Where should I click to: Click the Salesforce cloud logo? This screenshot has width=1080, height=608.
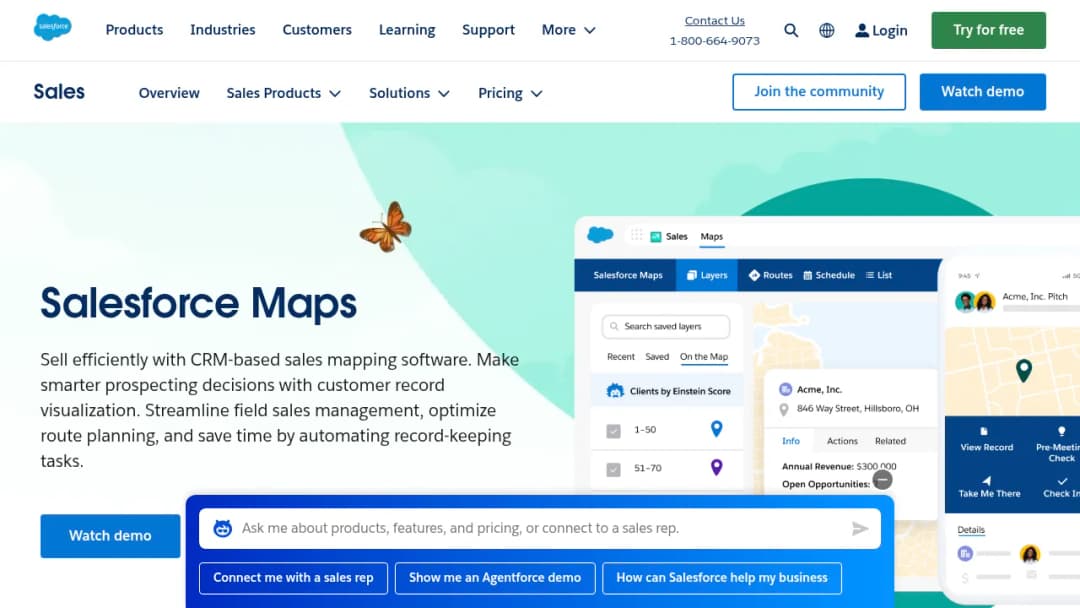click(x=52, y=28)
